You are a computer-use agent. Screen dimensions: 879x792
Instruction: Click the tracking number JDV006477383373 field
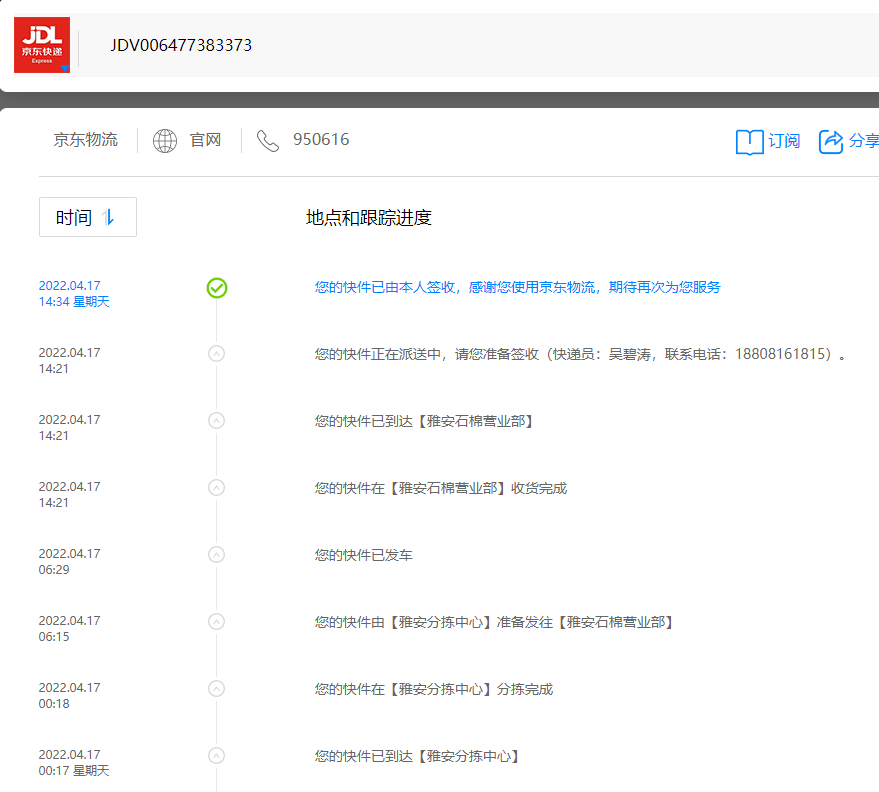click(181, 45)
